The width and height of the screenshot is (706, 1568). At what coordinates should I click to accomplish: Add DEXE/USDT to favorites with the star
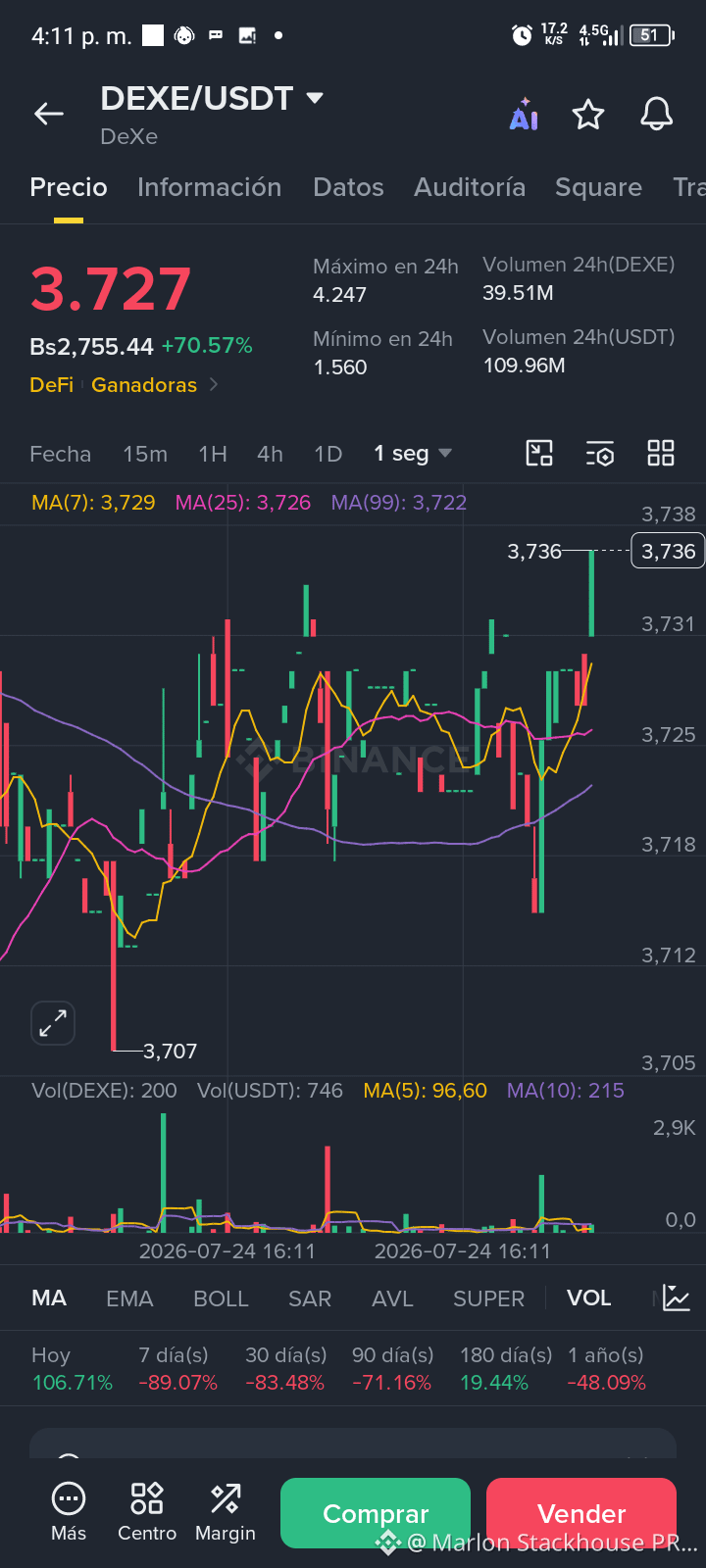point(588,115)
